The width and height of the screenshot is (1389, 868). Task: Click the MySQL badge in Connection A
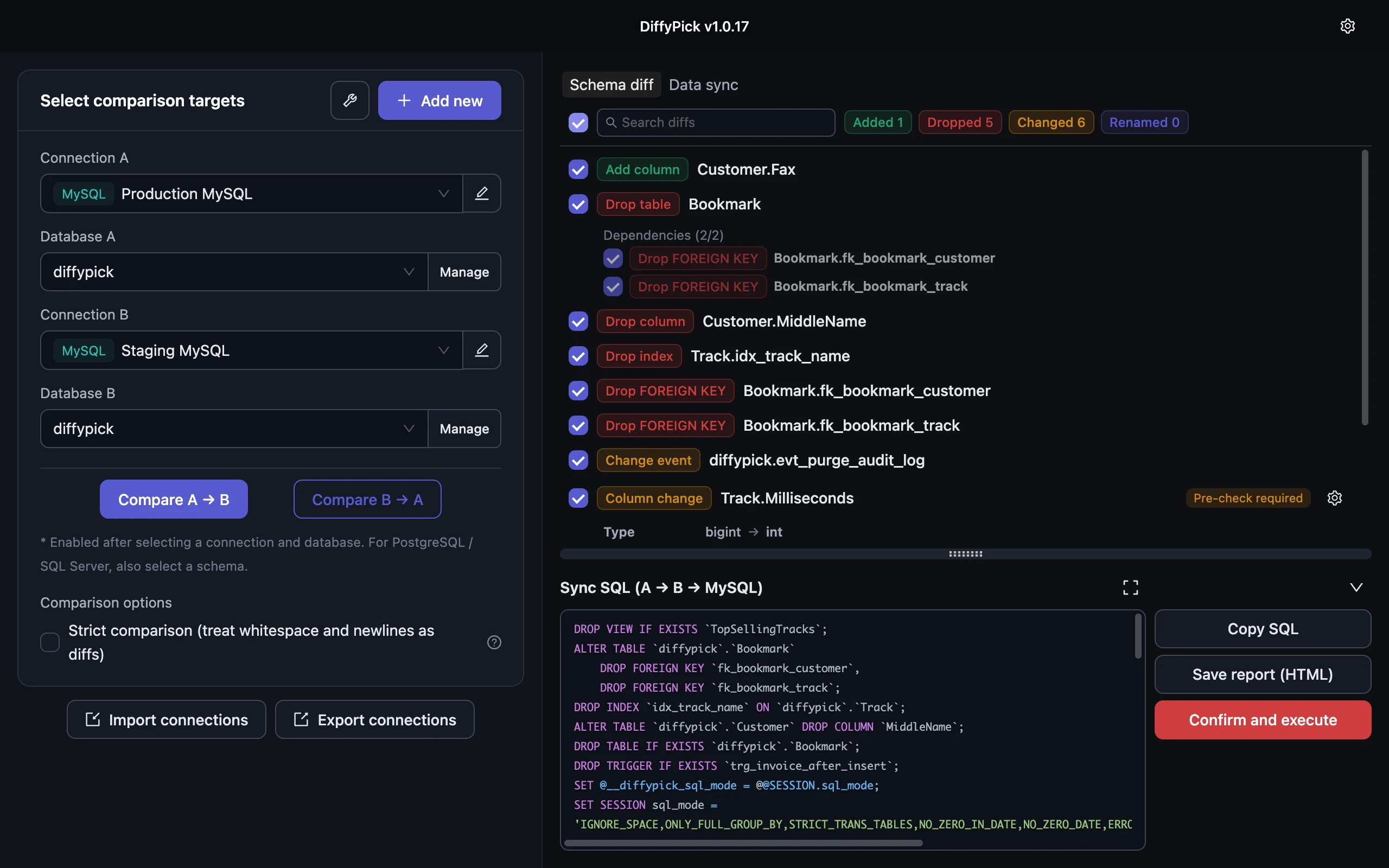[84, 194]
